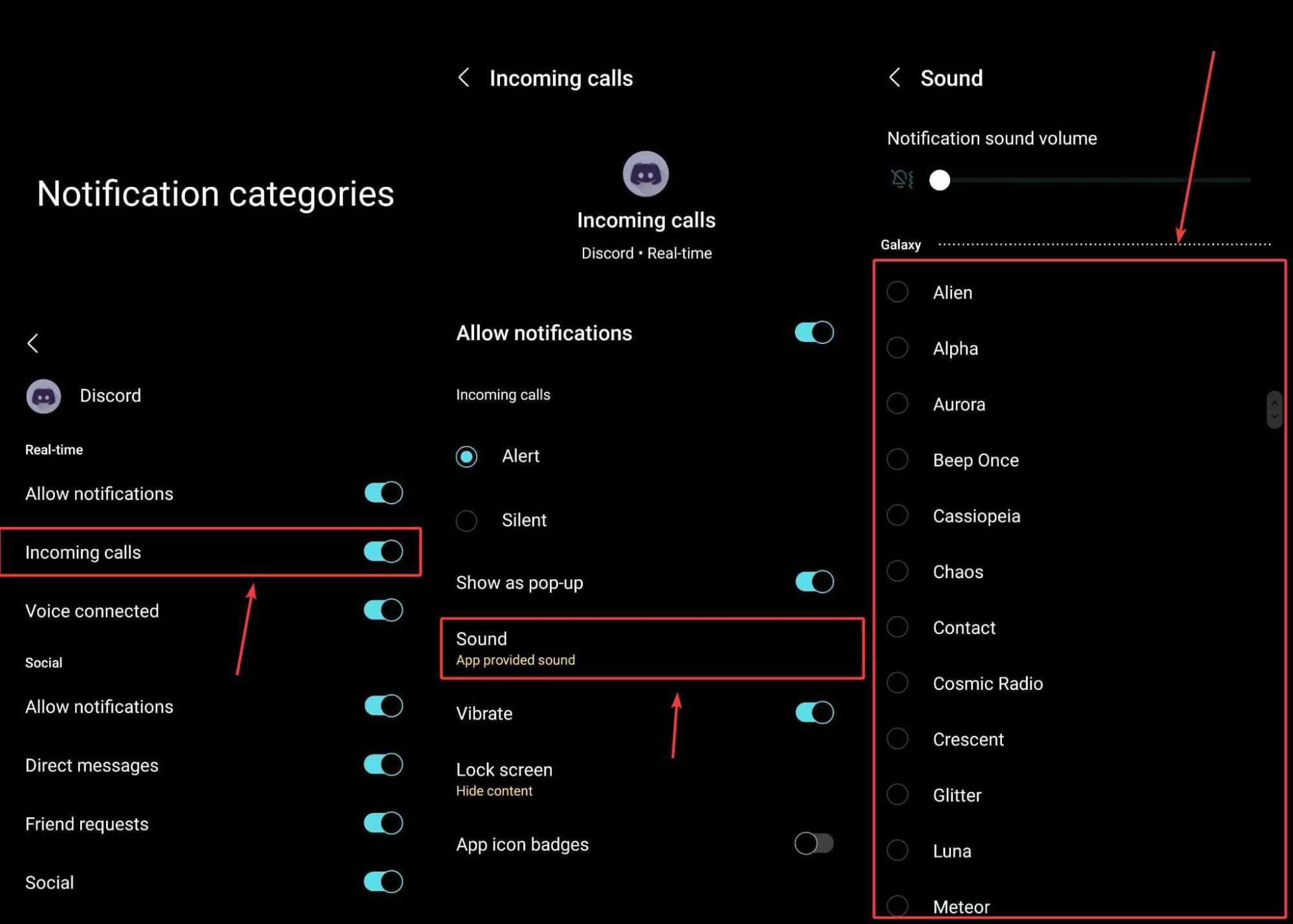This screenshot has height=924, width=1293.
Task: Go back from Incoming calls screen
Action: (x=464, y=78)
